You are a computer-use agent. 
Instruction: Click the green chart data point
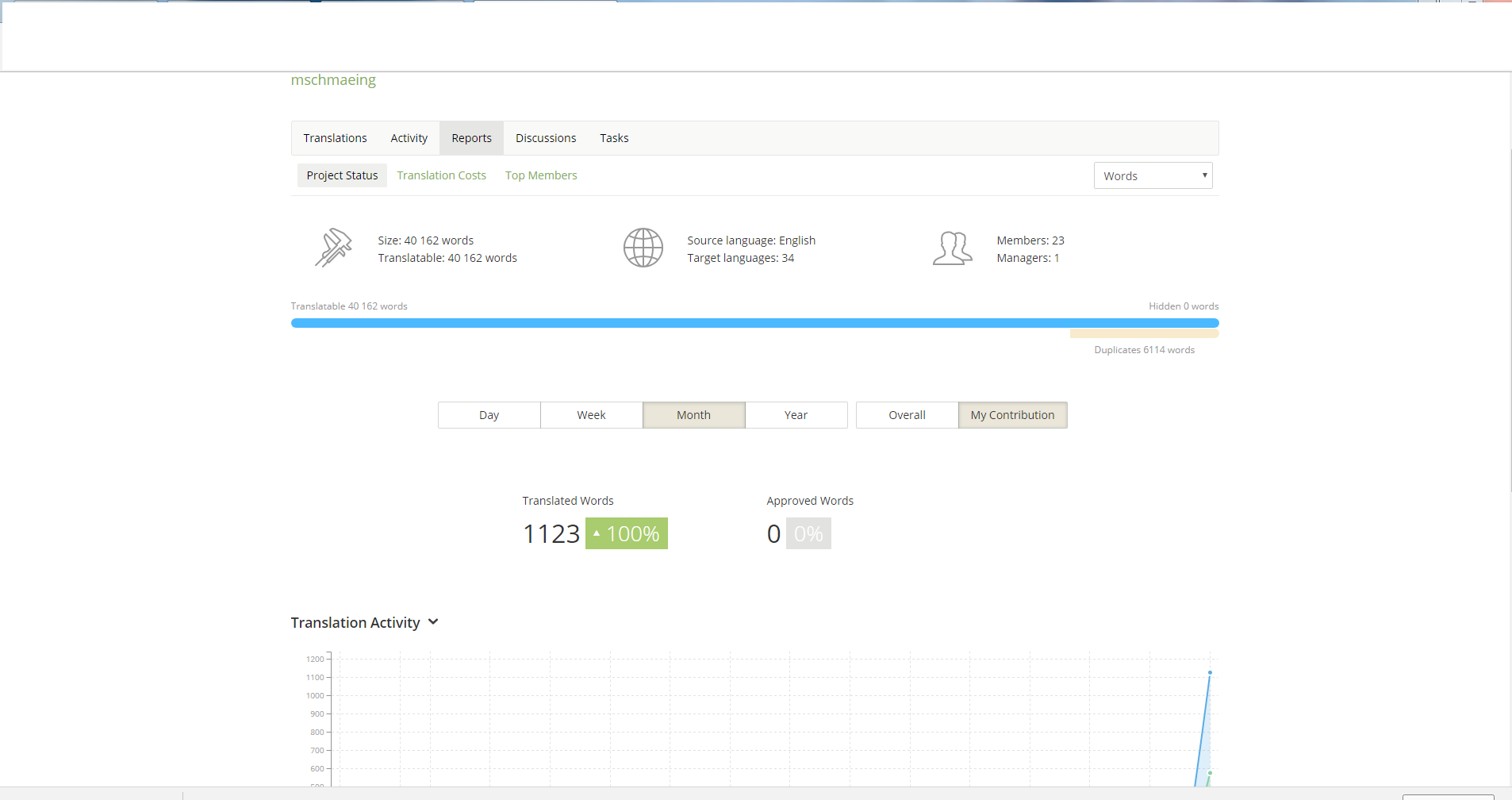point(1210,772)
